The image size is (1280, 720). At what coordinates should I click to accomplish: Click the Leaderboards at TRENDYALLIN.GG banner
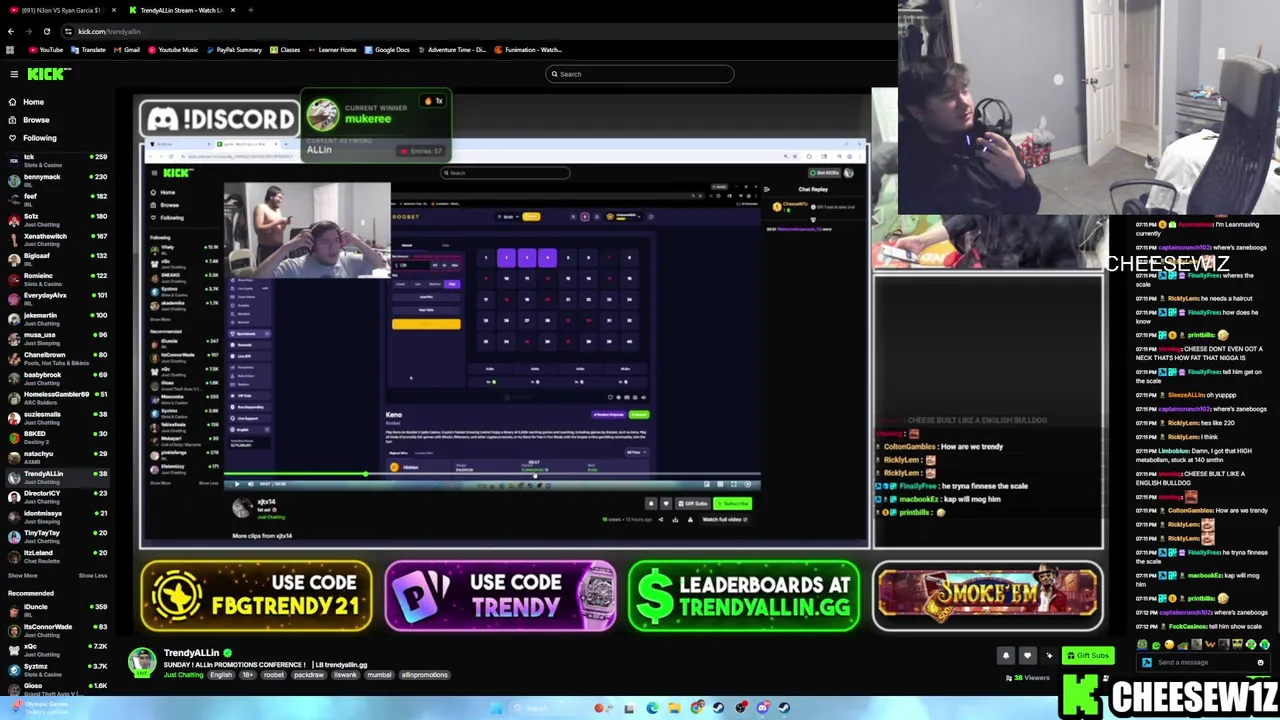[744, 596]
